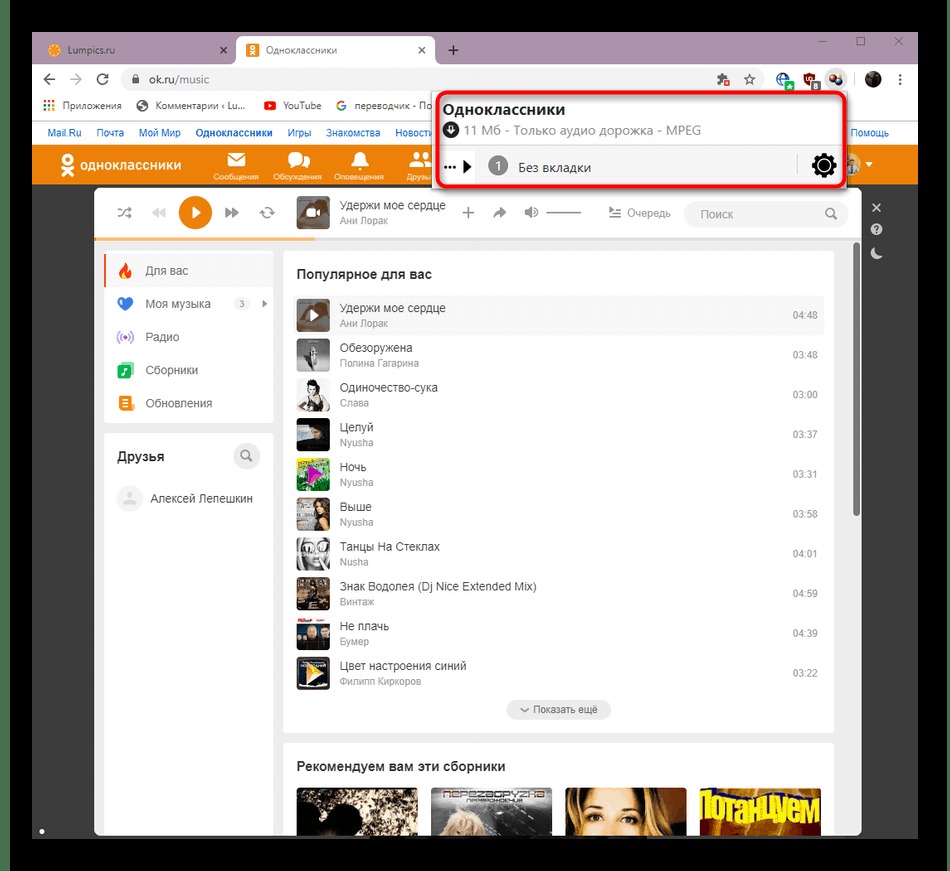Play the track Выше
Screen dimensions: 950x871
click(559, 514)
